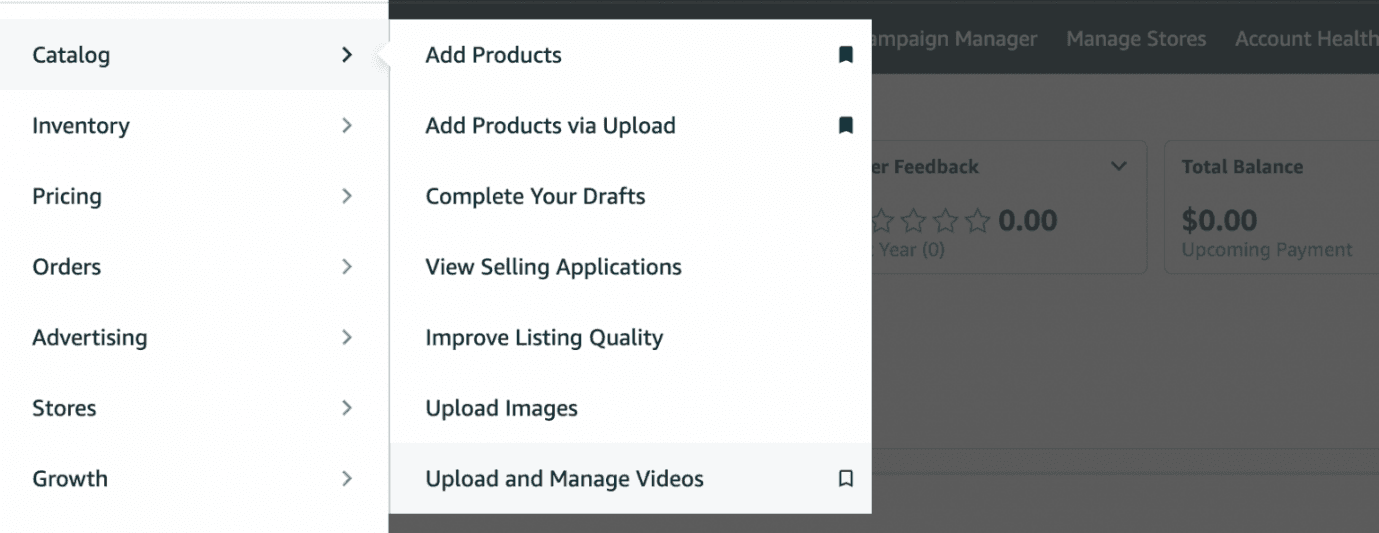Open the Stores menu

pos(194,408)
